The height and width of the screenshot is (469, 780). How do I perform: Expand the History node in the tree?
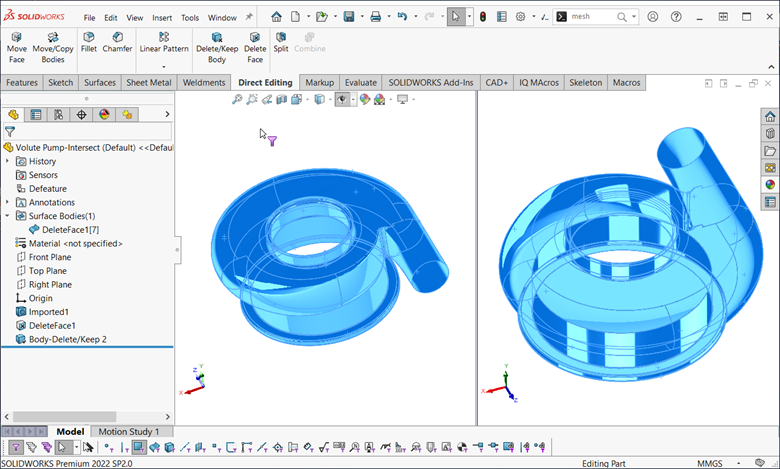(7, 161)
